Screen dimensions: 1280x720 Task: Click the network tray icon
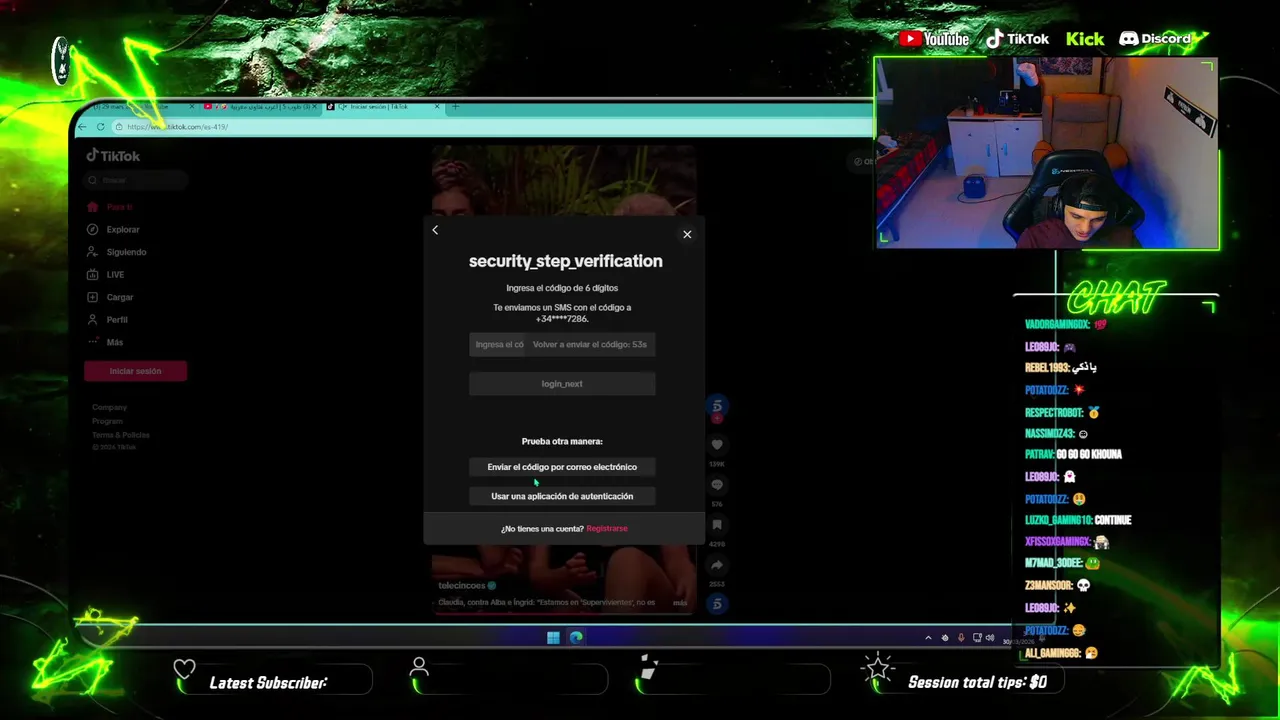tap(977, 638)
